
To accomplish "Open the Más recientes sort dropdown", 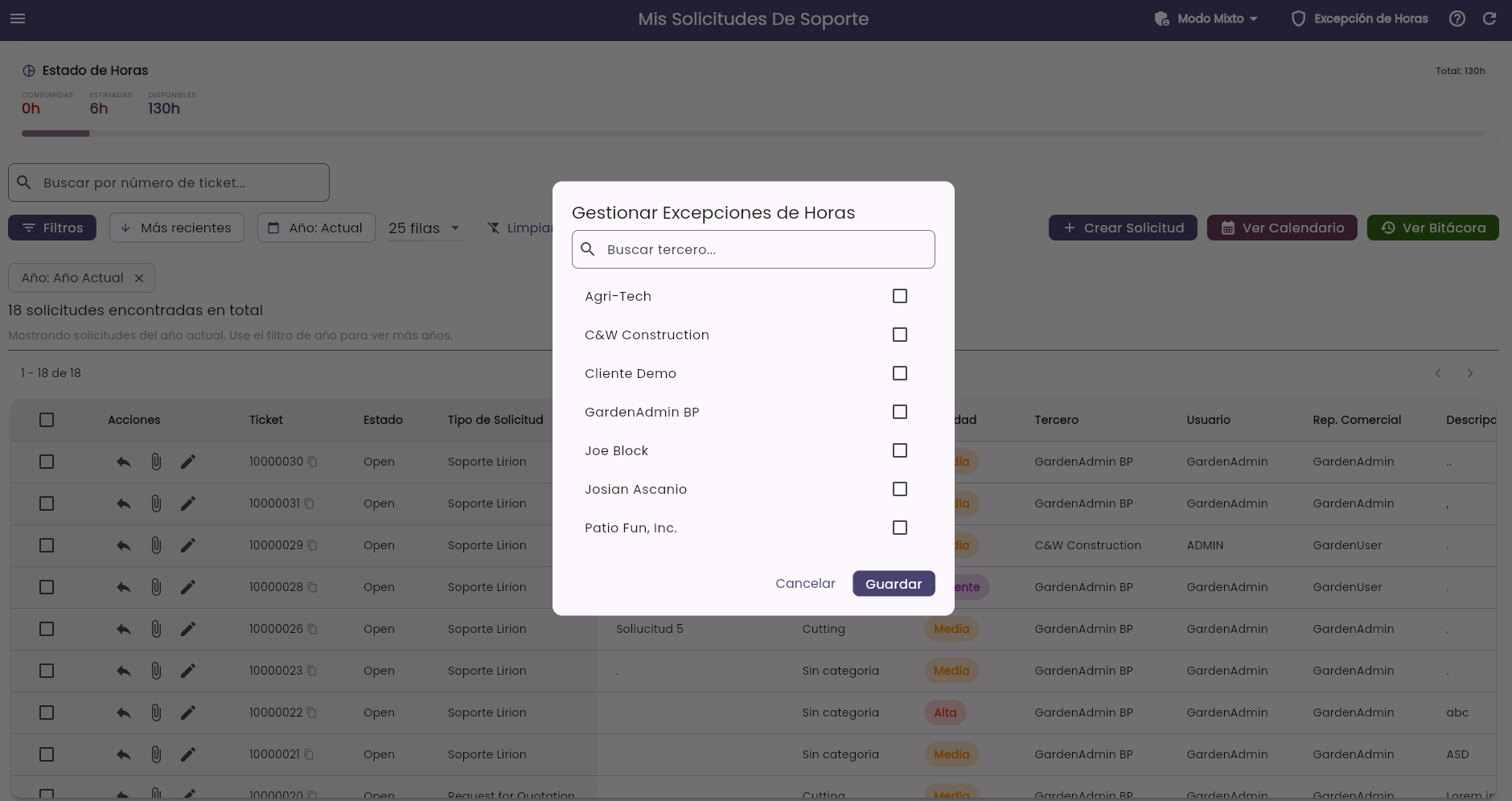I will coord(176,228).
